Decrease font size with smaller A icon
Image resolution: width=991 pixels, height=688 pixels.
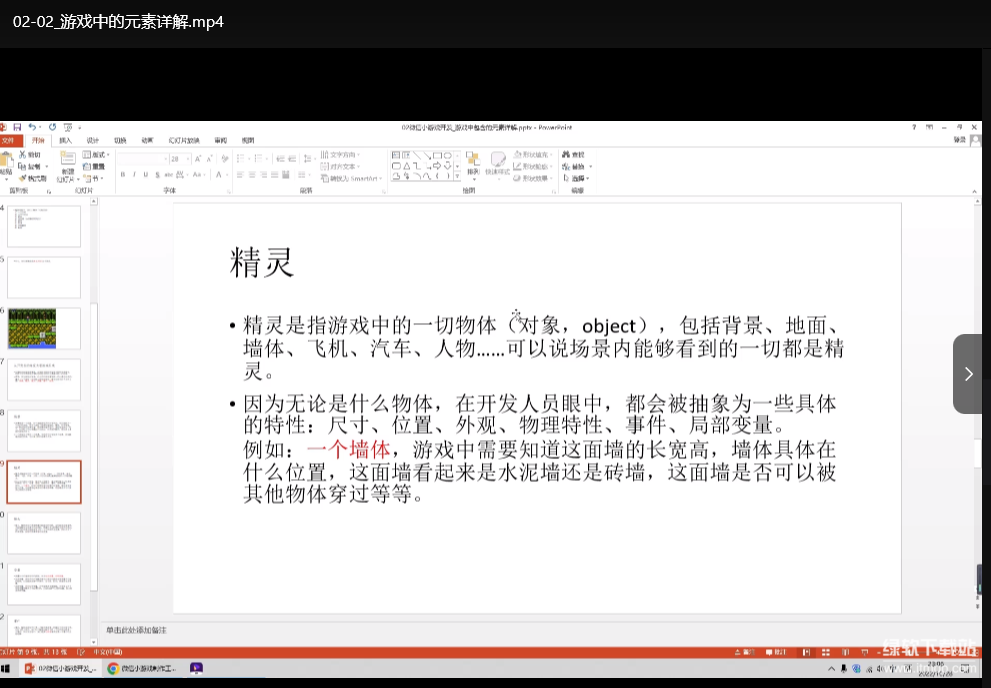click(209, 159)
